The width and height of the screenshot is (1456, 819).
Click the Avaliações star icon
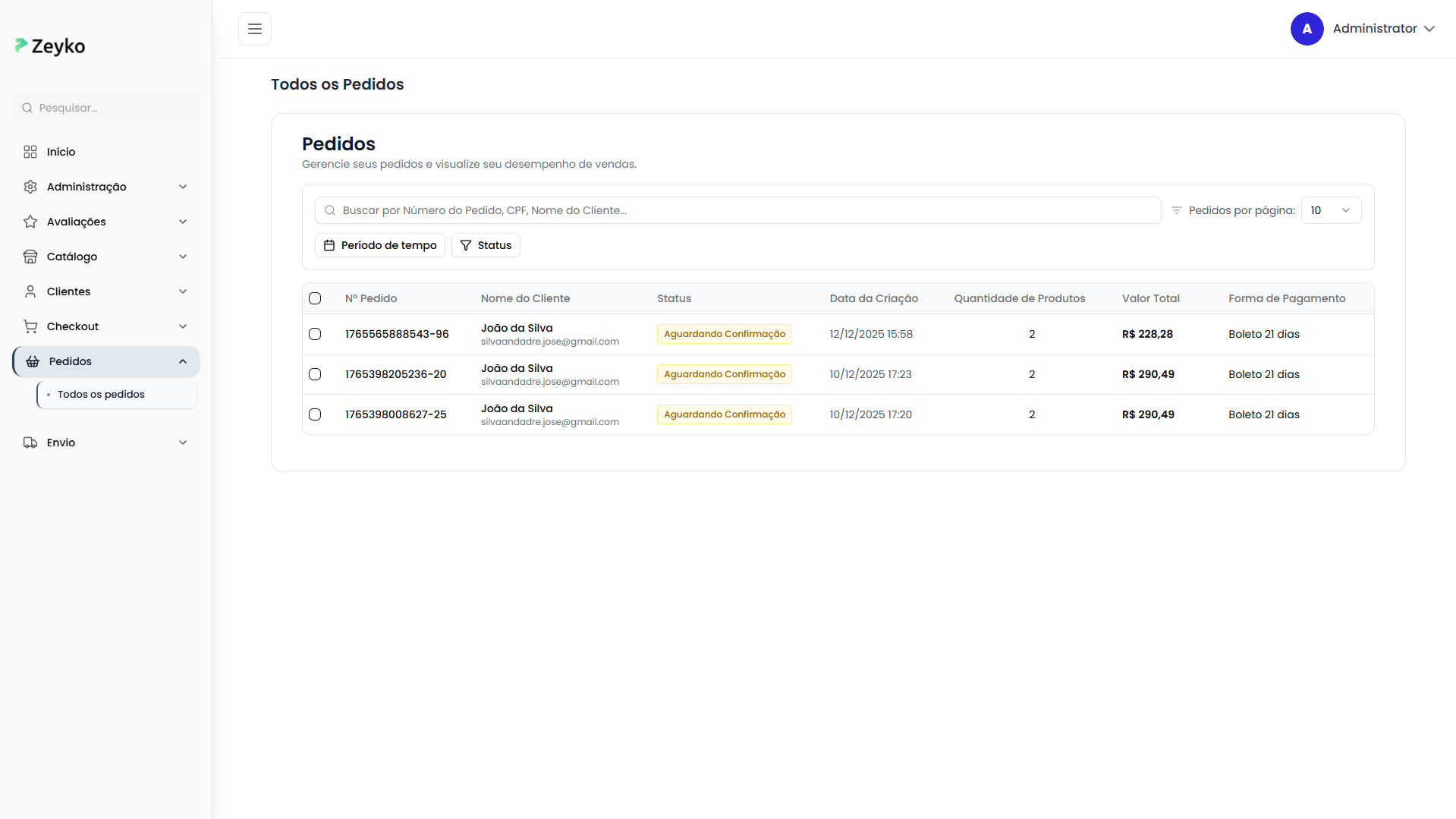tap(30, 222)
